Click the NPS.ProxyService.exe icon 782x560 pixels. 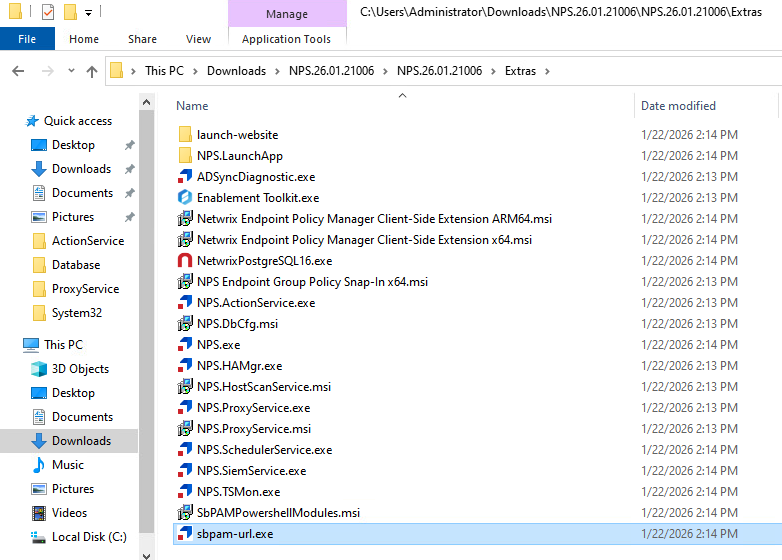185,407
